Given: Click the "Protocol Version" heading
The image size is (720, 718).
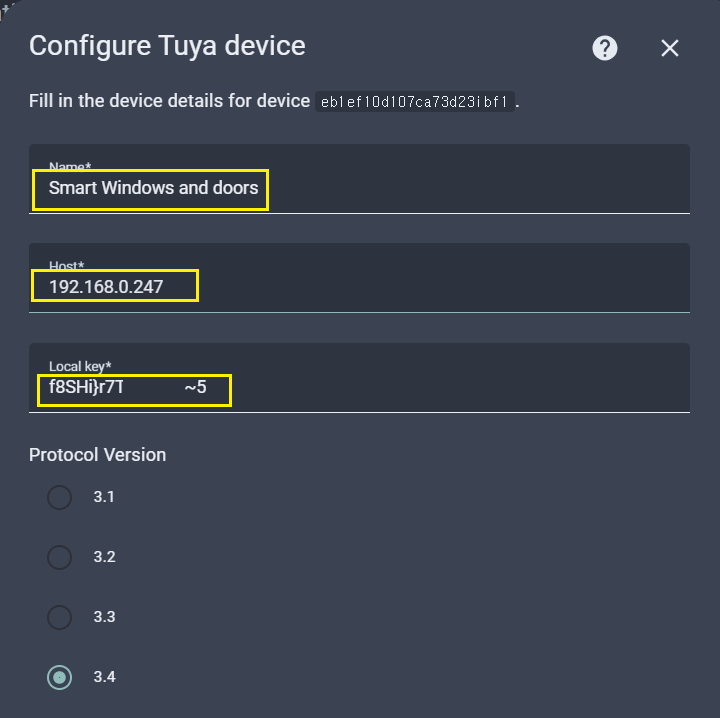Looking at the screenshot, I should (x=97, y=454).
